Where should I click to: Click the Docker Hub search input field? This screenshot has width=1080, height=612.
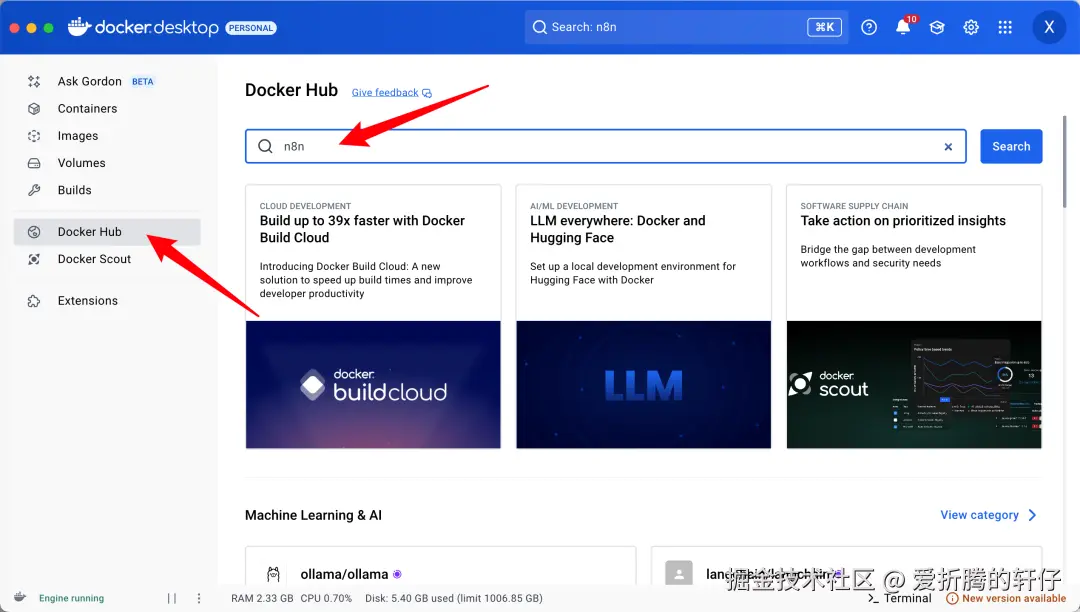click(605, 146)
